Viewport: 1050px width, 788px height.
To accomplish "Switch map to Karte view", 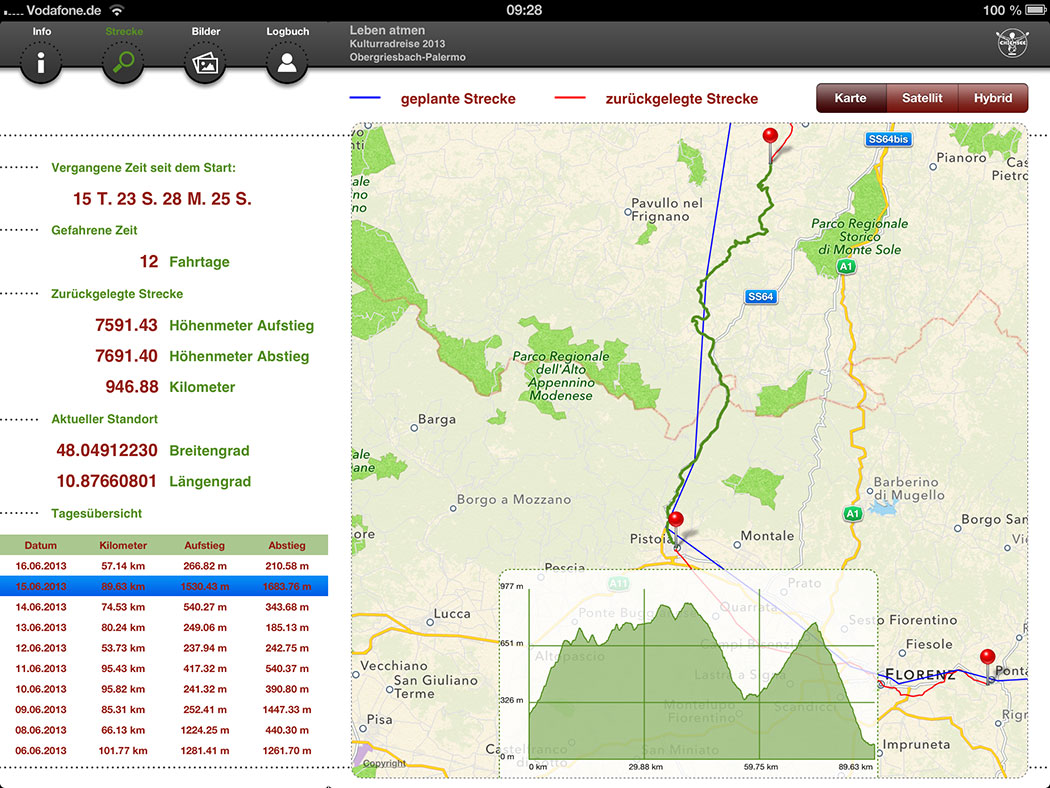I will 850,98.
